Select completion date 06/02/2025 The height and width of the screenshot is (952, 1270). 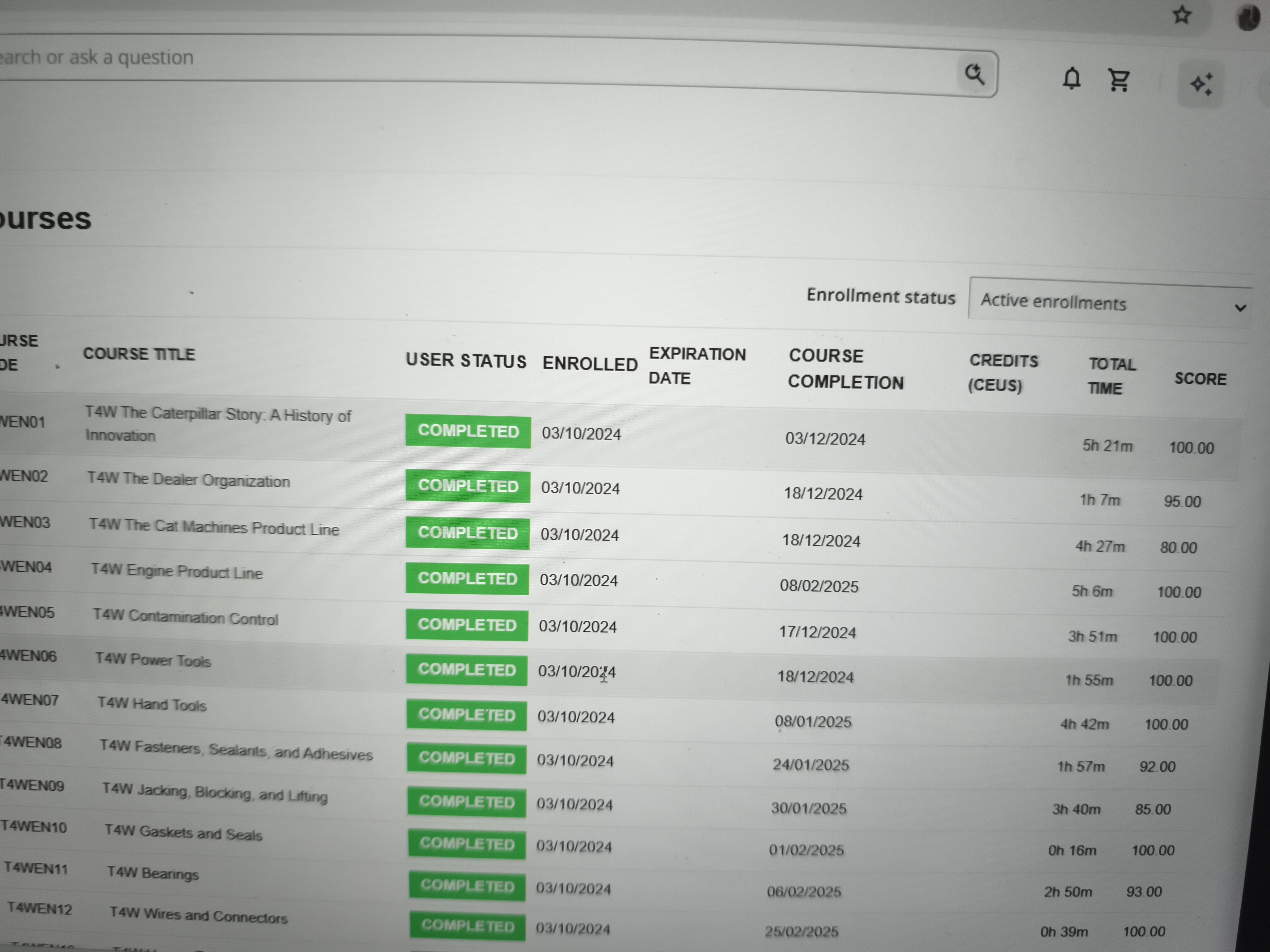coord(804,892)
